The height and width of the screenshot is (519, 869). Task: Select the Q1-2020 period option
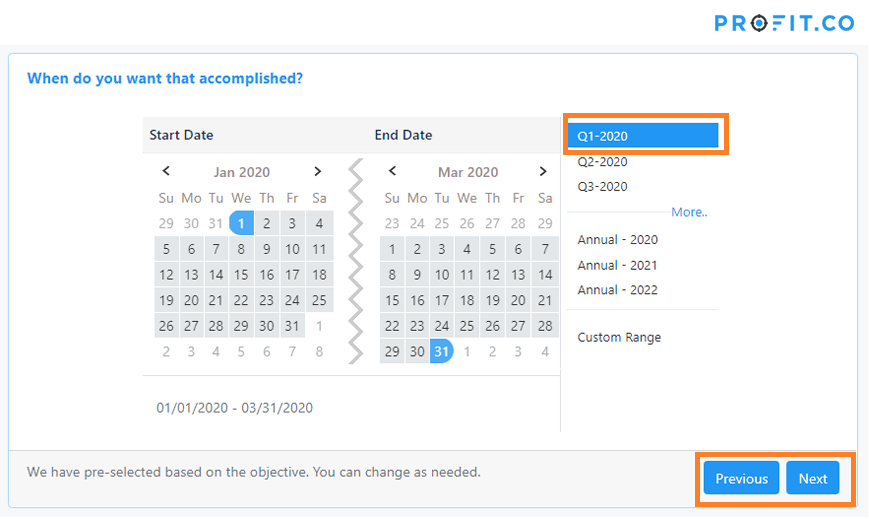point(642,136)
